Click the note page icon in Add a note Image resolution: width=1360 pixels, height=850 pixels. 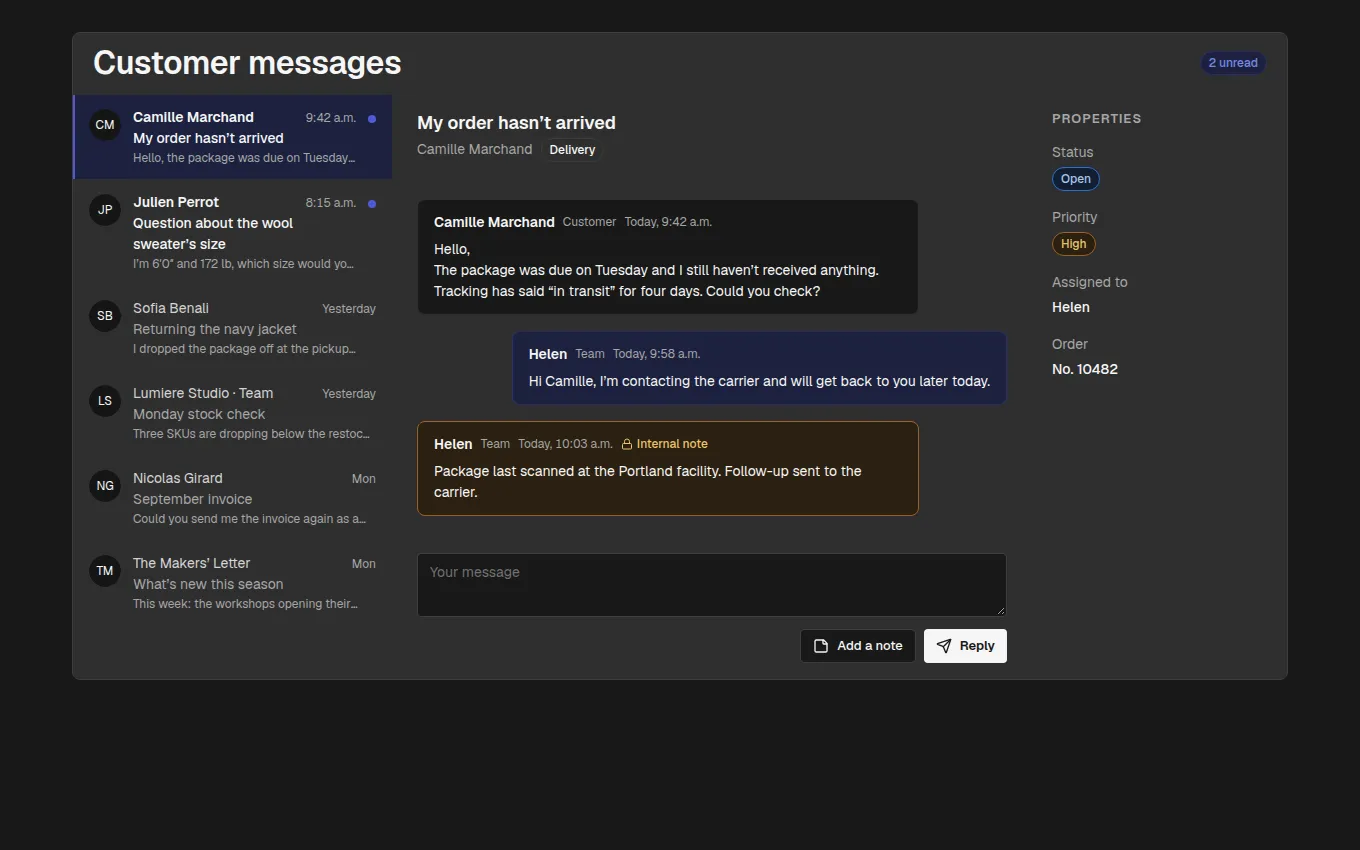[x=821, y=646]
